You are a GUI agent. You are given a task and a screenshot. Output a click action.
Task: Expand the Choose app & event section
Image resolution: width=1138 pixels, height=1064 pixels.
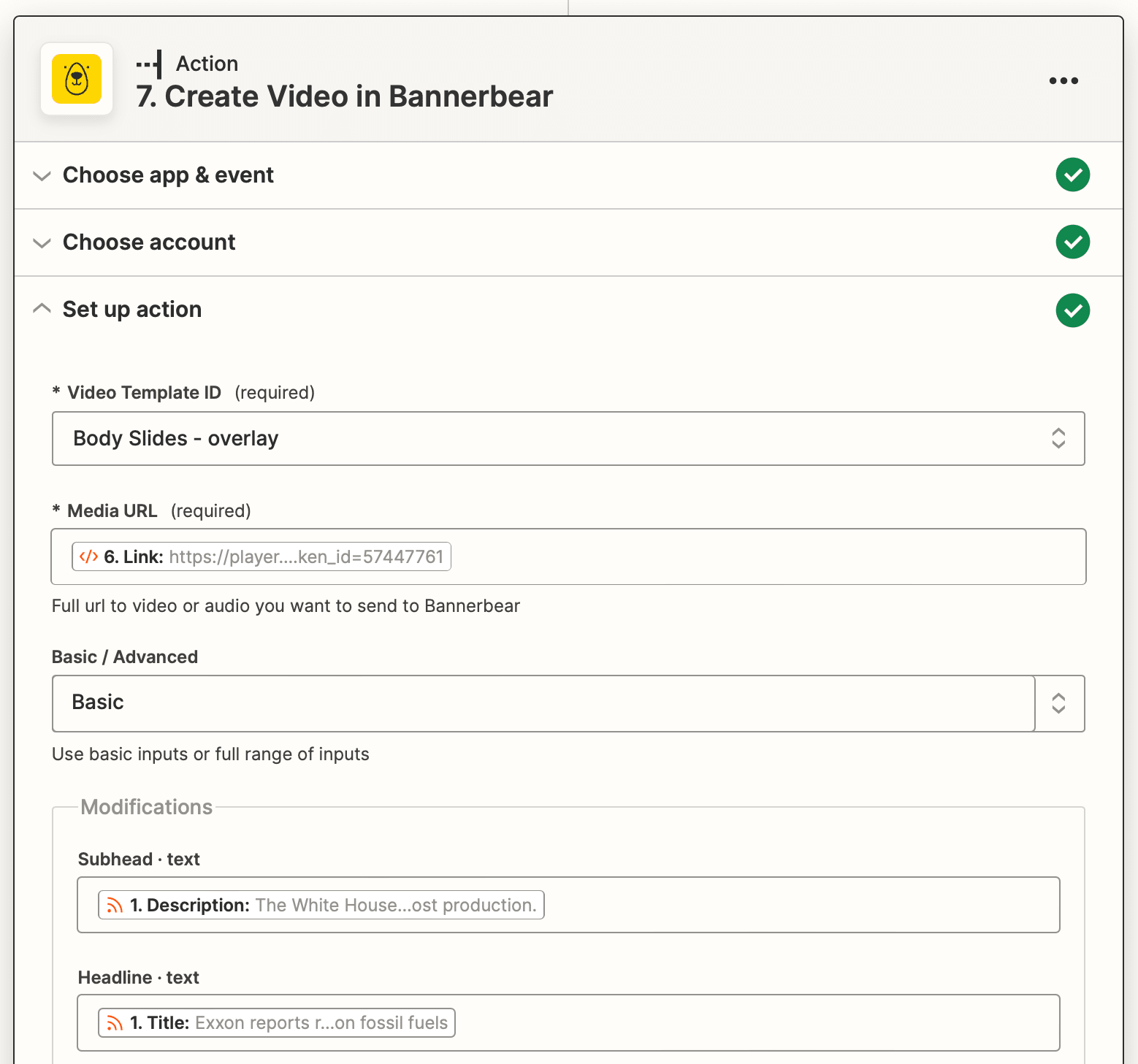[568, 175]
